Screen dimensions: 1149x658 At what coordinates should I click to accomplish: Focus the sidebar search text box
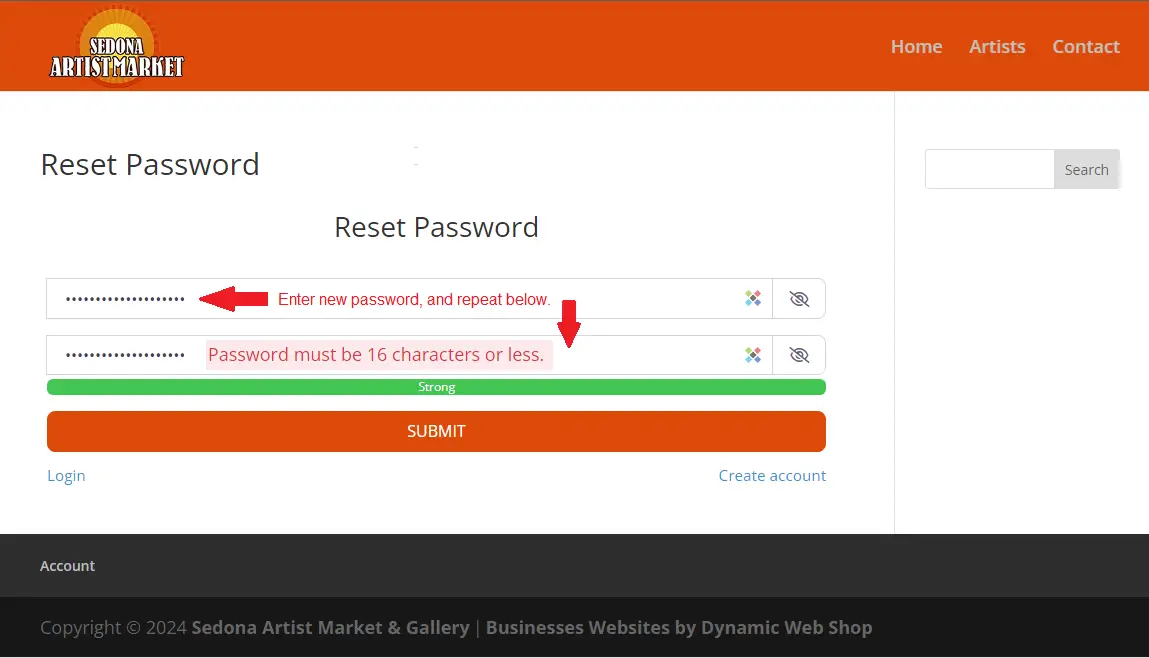[989, 169]
